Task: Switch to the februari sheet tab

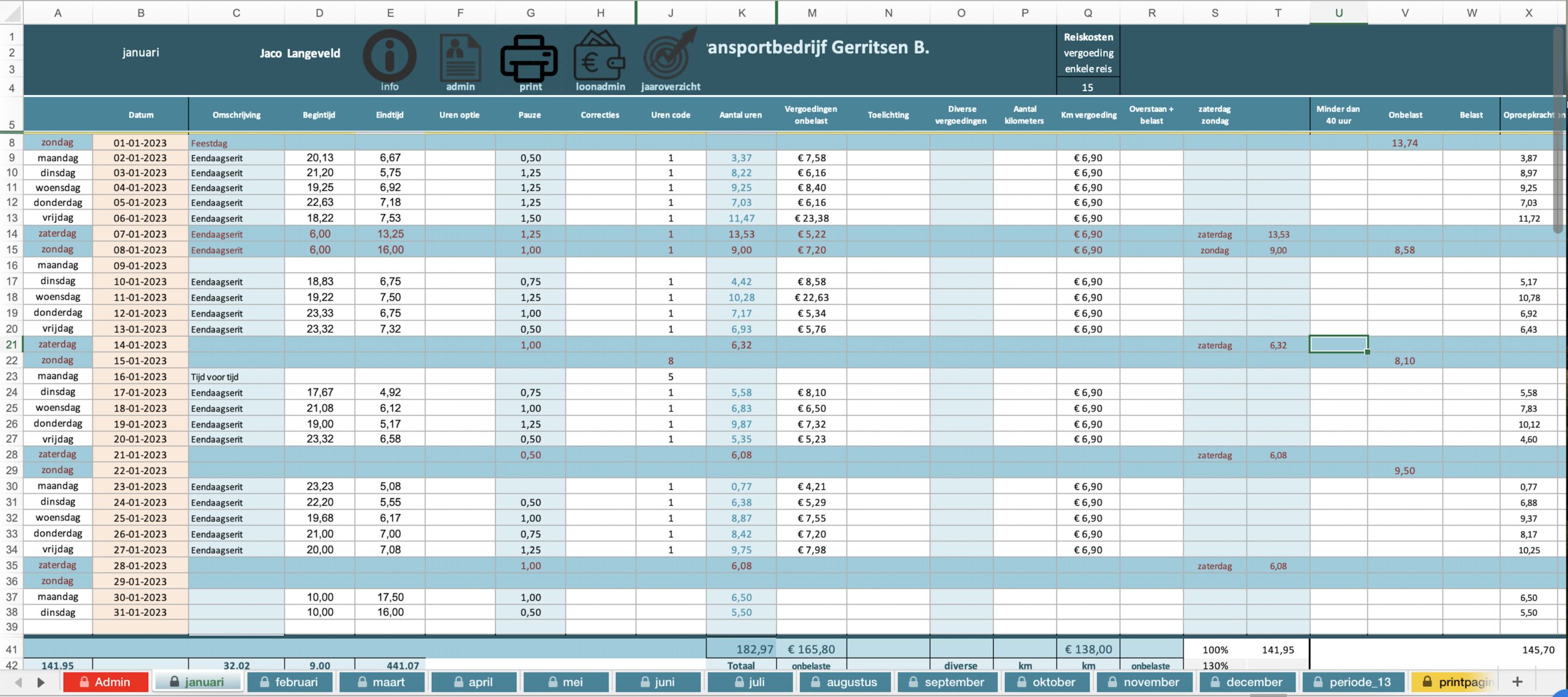Action: [x=290, y=682]
